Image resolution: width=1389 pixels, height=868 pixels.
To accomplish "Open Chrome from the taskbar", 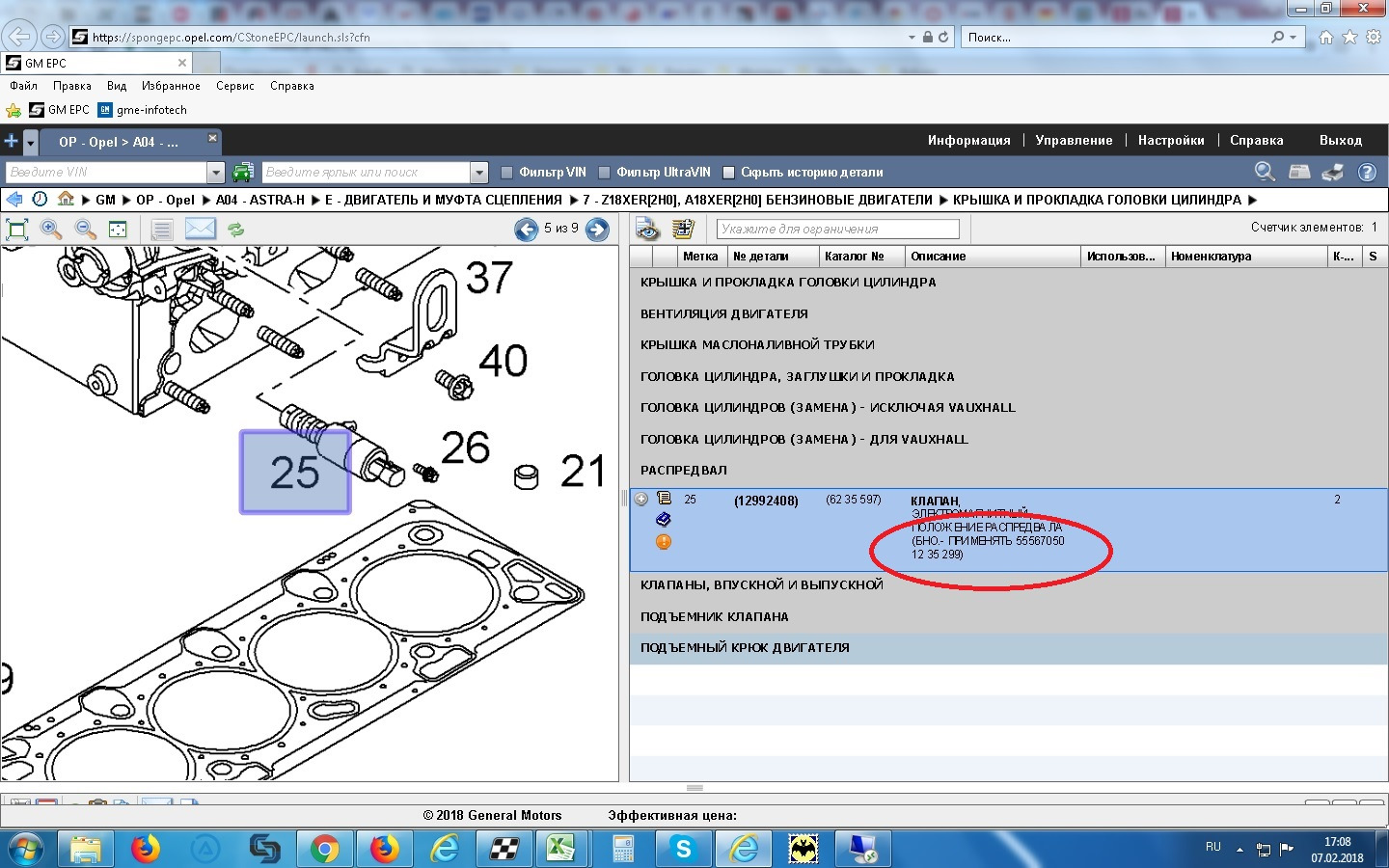I will pyautogui.click(x=325, y=849).
